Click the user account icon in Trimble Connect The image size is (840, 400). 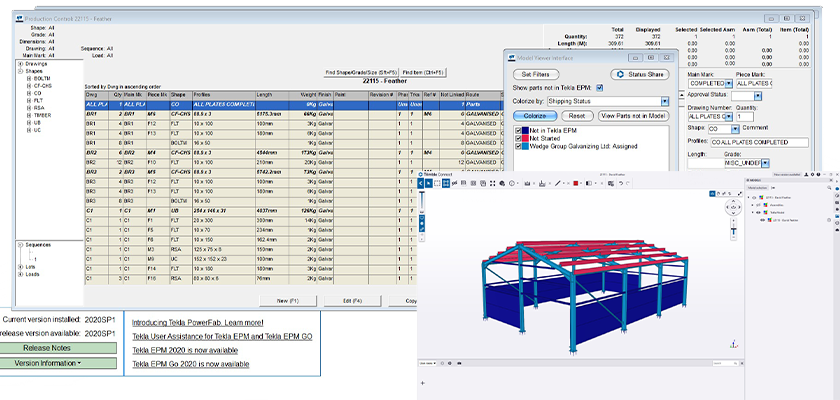tap(806, 175)
